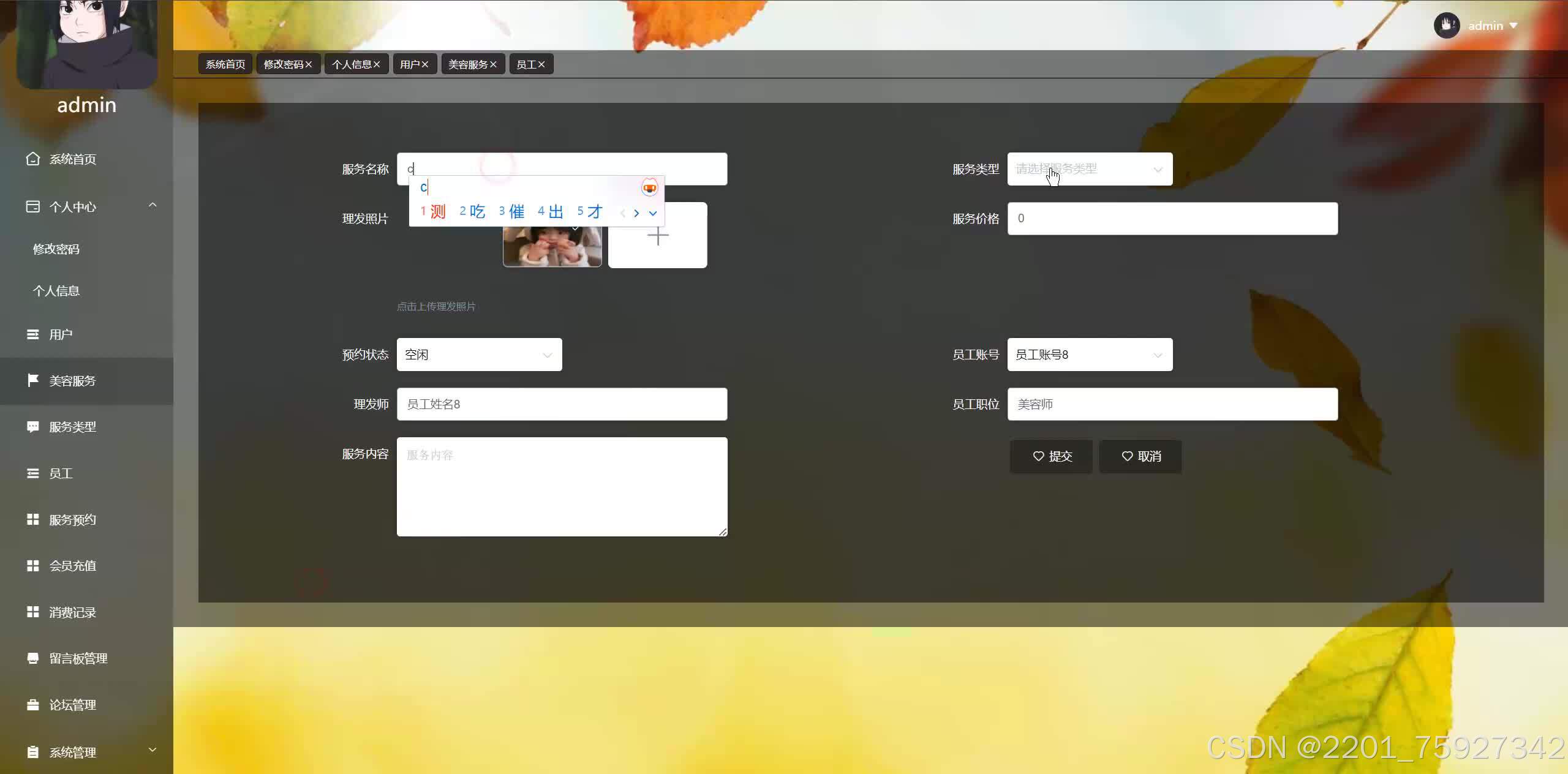The height and width of the screenshot is (774, 1568).
Task: Switch to the 系统首页 tab
Action: coord(225,64)
